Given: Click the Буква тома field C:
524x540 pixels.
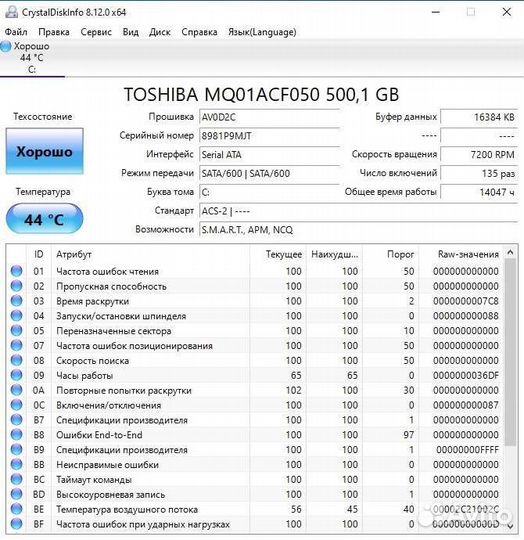Looking at the screenshot, I should click(x=269, y=192).
